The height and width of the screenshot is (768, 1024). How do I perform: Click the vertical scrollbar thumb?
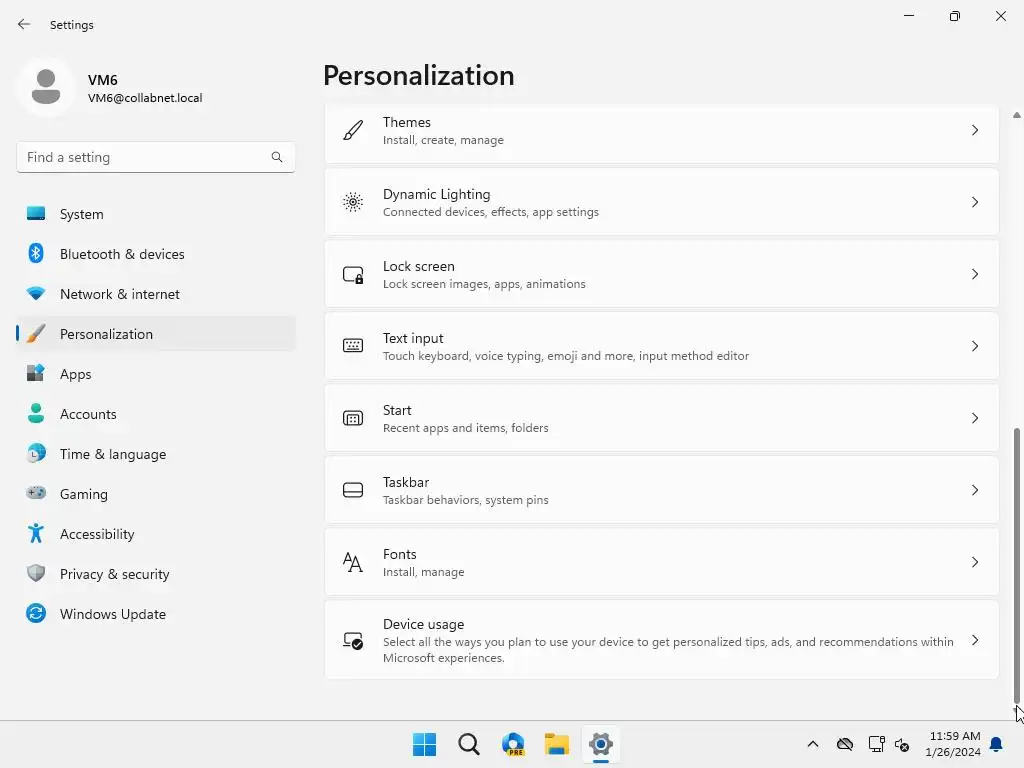click(1016, 566)
